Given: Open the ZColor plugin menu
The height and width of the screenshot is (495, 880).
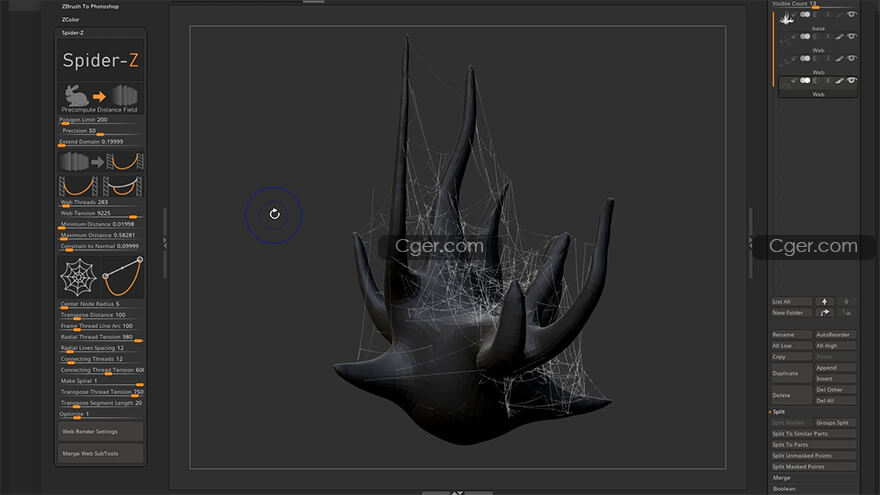Looking at the screenshot, I should click(70, 20).
